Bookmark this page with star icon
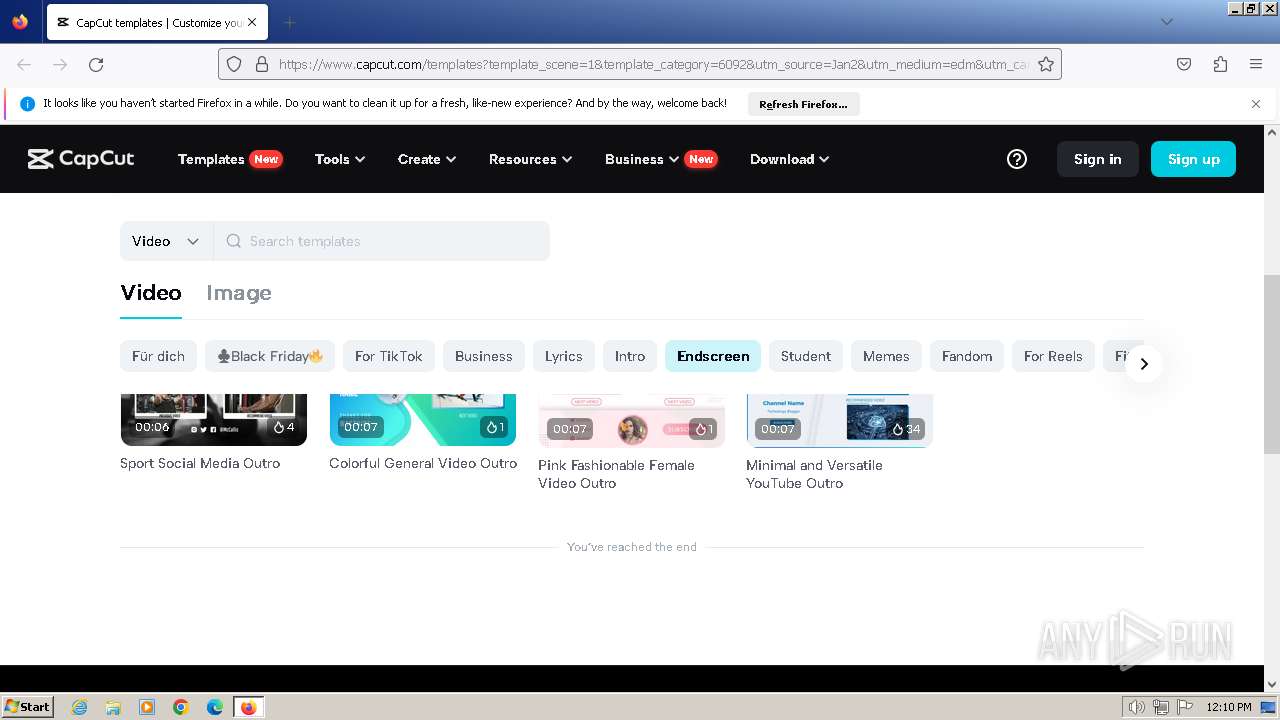 pyautogui.click(x=1046, y=64)
